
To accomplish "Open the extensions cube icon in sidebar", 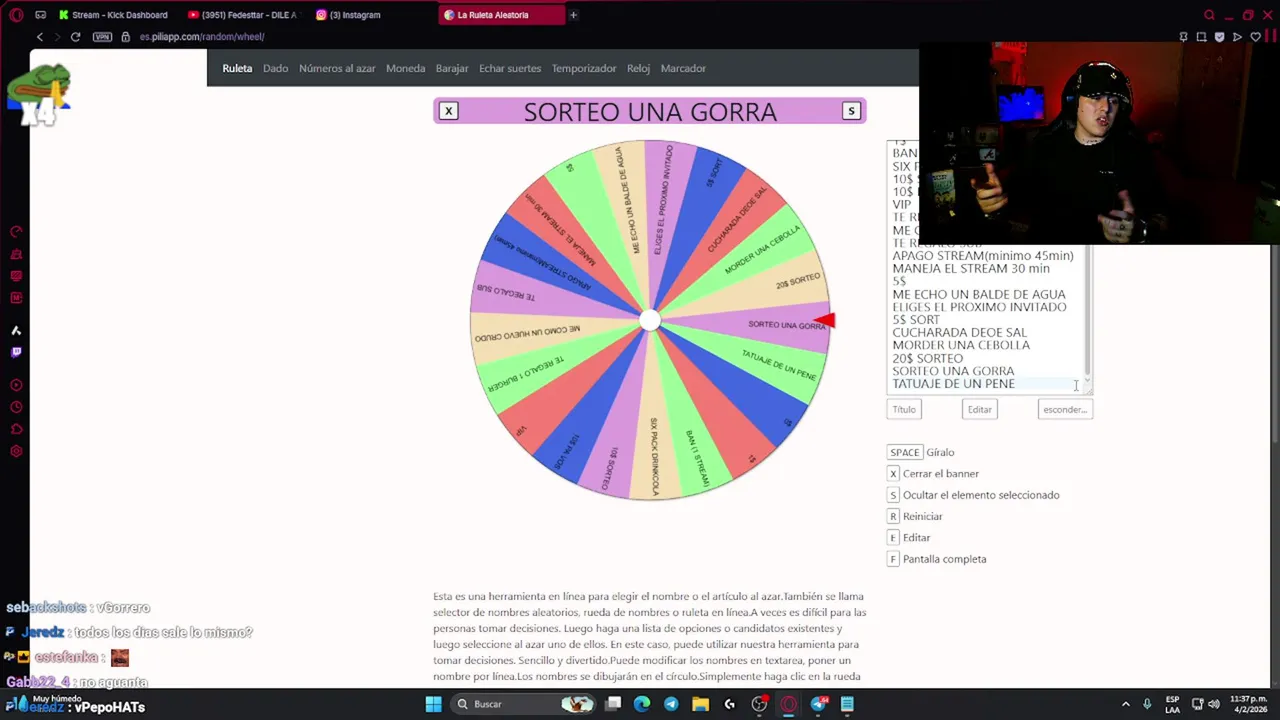I will coord(16,429).
